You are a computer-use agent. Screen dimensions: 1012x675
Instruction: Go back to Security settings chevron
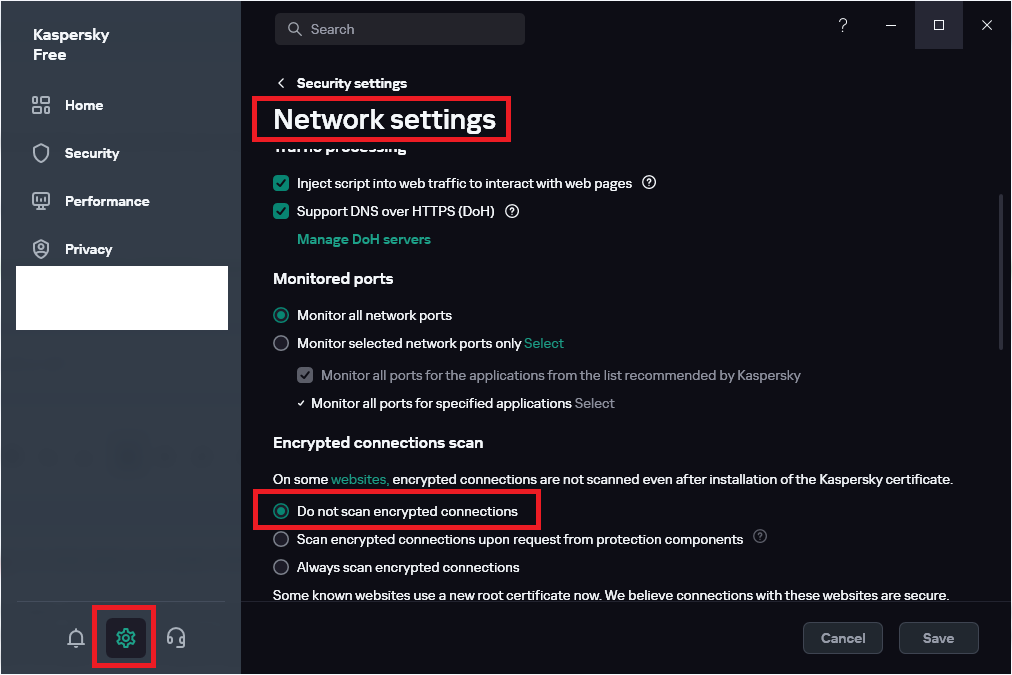[281, 83]
